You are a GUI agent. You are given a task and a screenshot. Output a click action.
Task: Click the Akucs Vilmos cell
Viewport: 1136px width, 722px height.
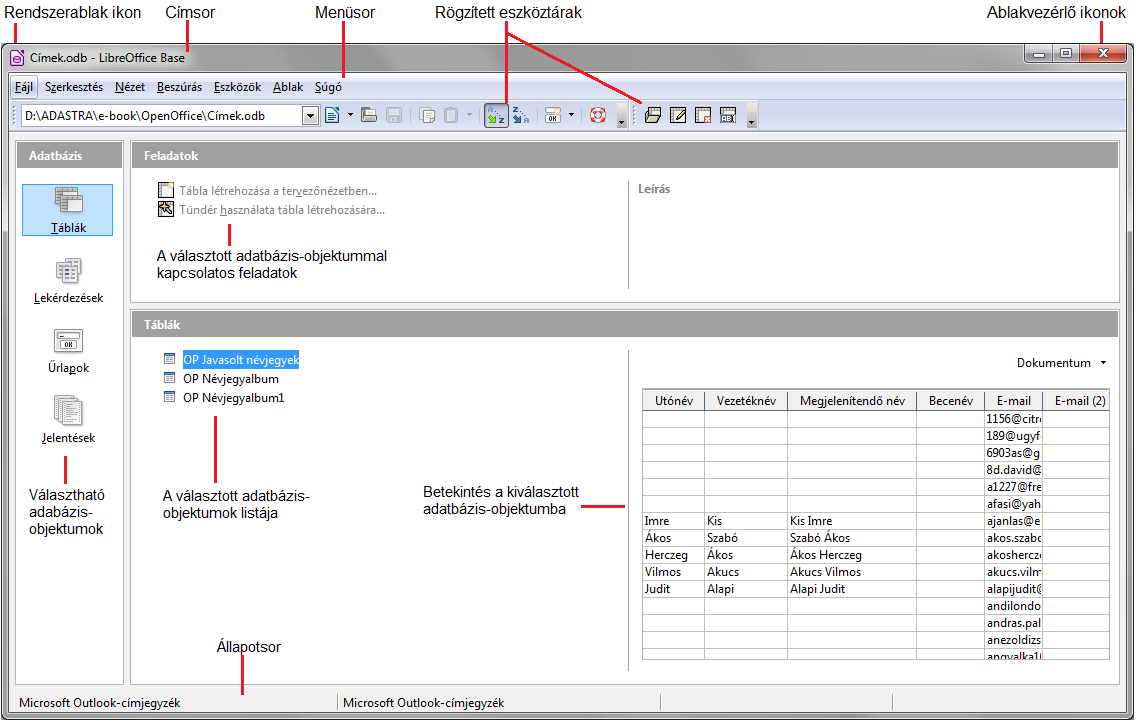pyautogui.click(x=852, y=572)
